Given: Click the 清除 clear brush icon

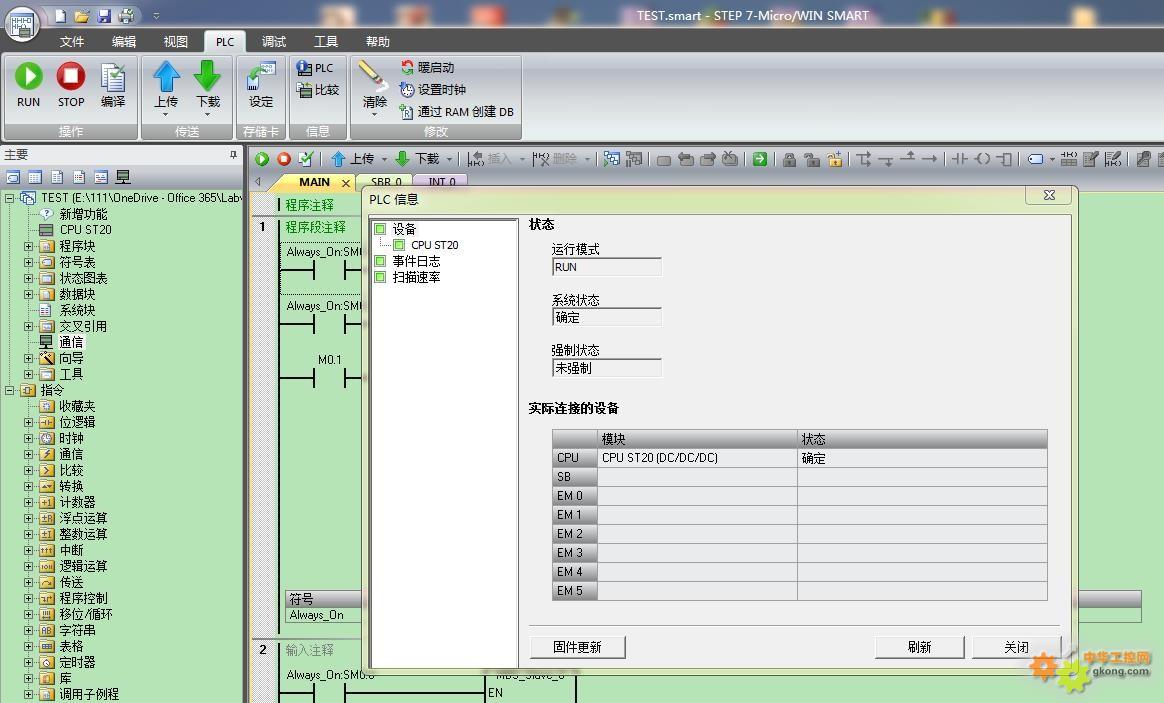Looking at the screenshot, I should click(372, 76).
